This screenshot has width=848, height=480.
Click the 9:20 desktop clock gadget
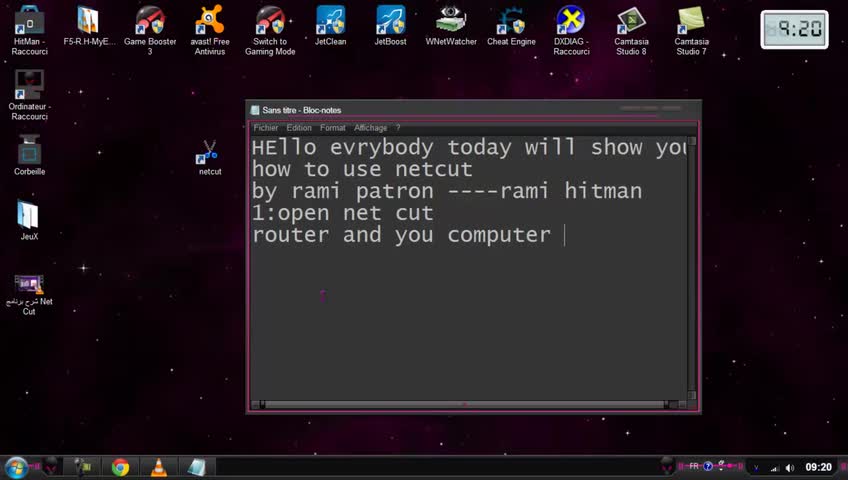tap(794, 29)
